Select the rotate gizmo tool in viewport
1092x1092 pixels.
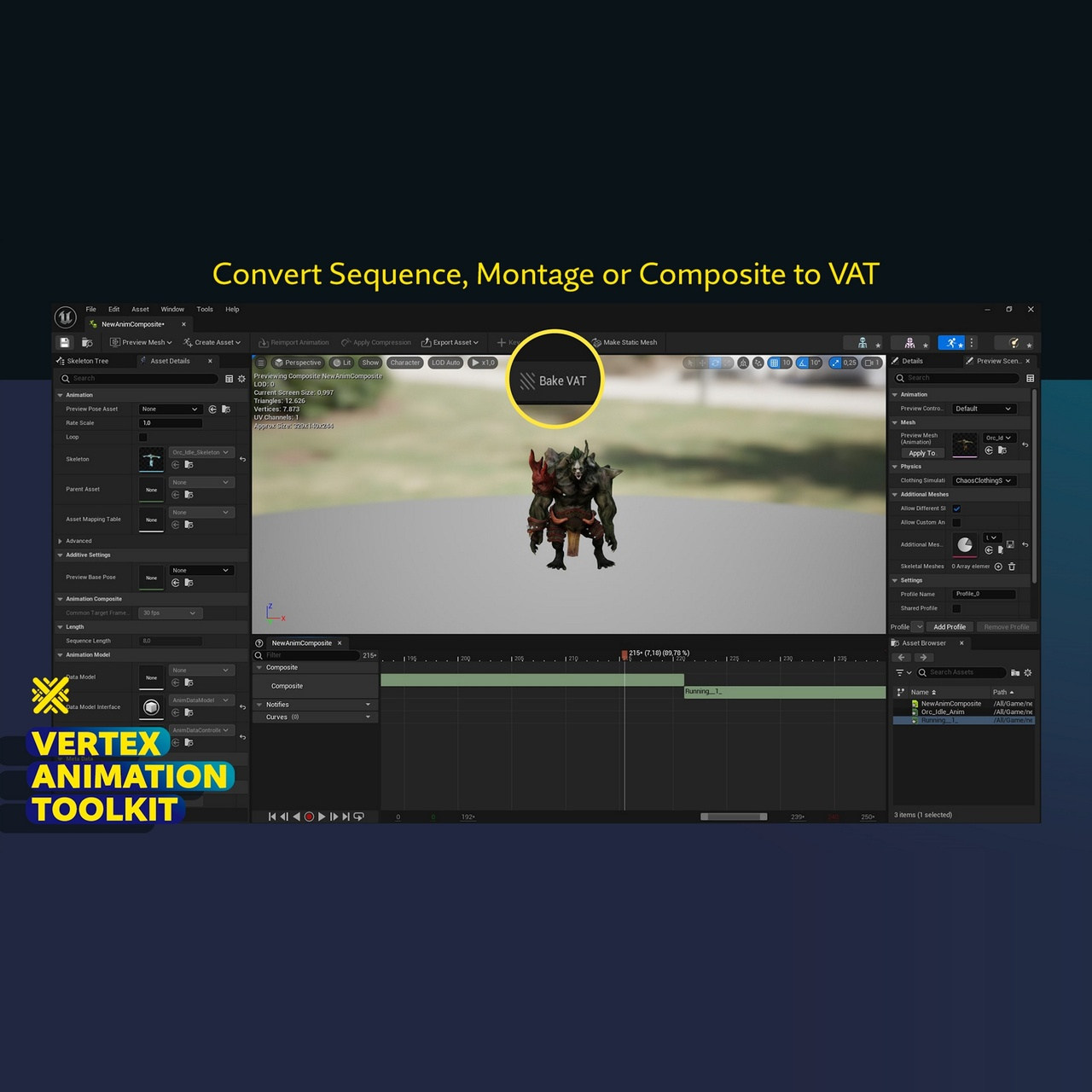[716, 363]
